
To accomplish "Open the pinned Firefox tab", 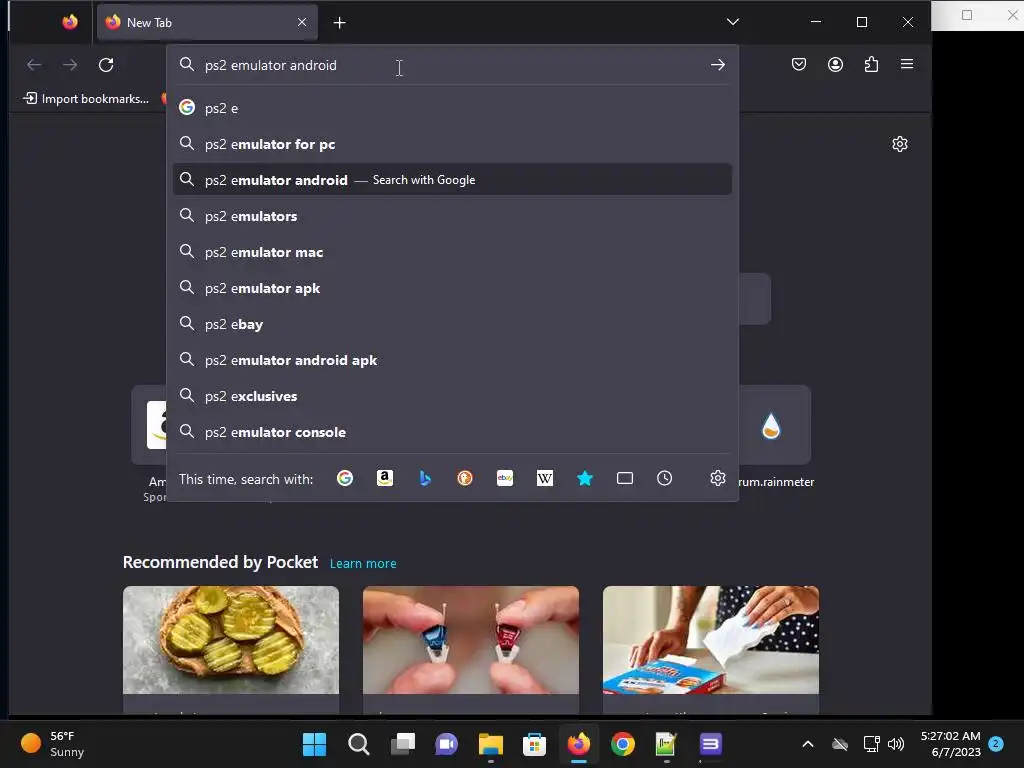I will (70, 22).
